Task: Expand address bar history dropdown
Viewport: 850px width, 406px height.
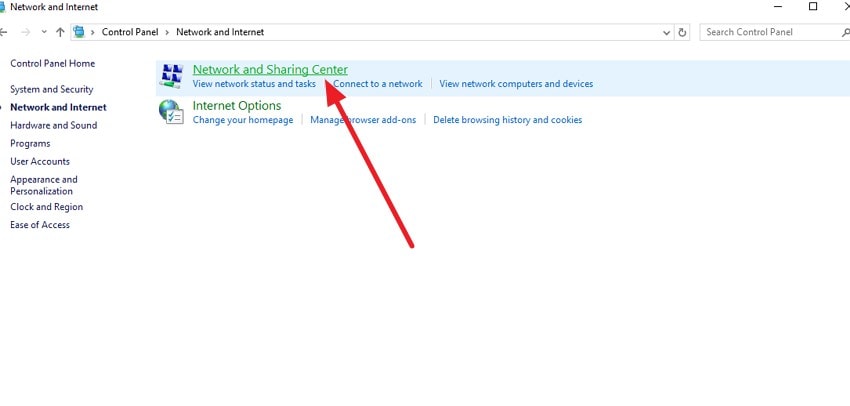Action: pyautogui.click(x=666, y=33)
